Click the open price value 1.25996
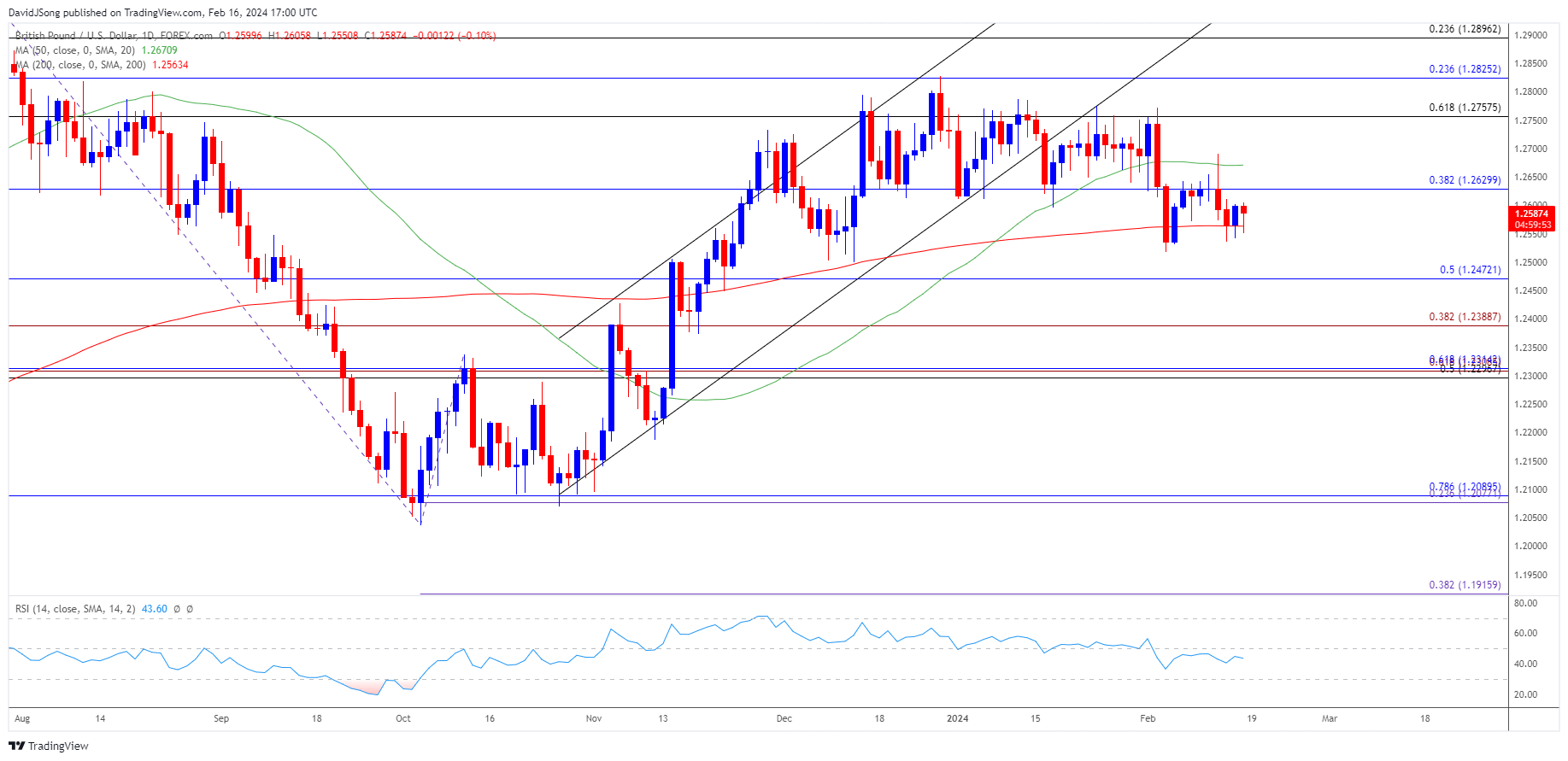Screen dimensions: 1568x761 tap(244, 36)
